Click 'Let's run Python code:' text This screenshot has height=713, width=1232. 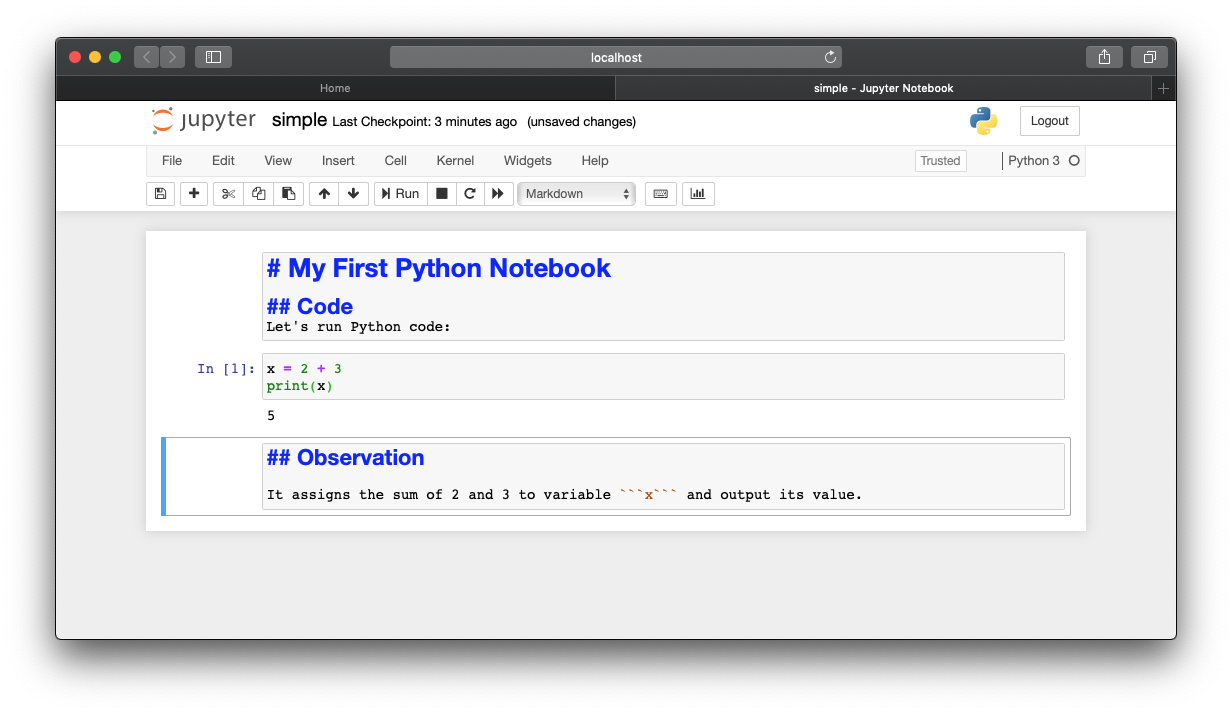[x=359, y=327]
